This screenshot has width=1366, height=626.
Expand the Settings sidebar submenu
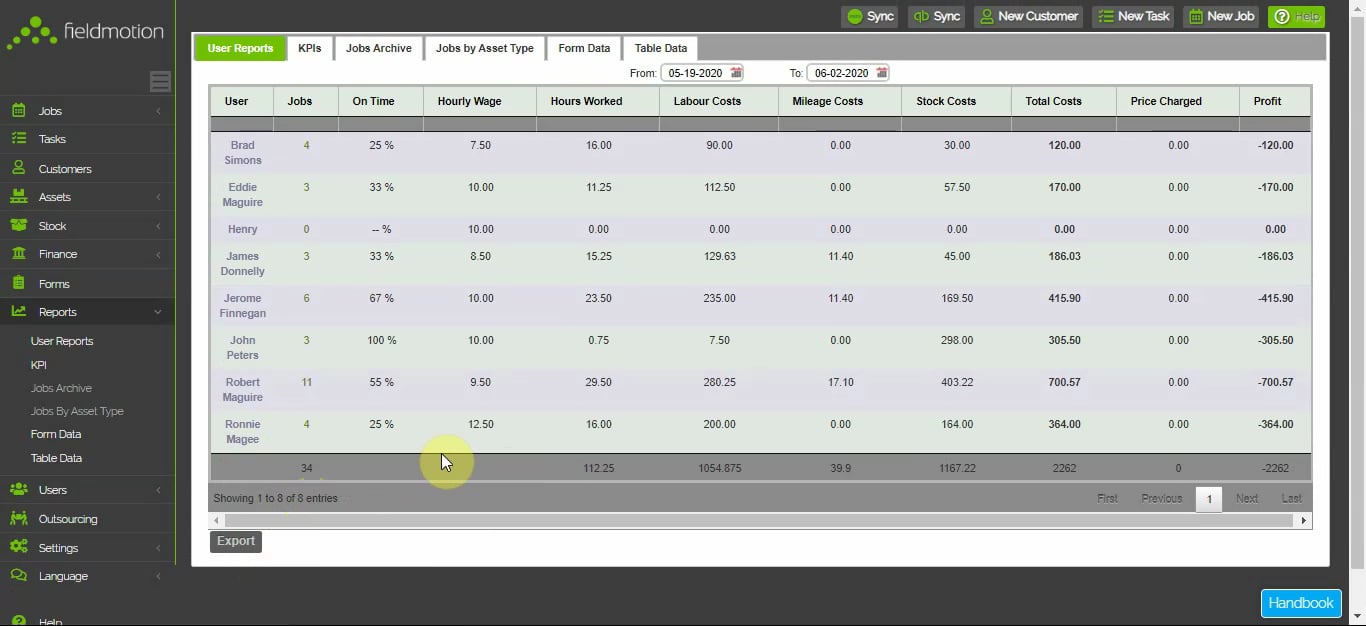158,548
